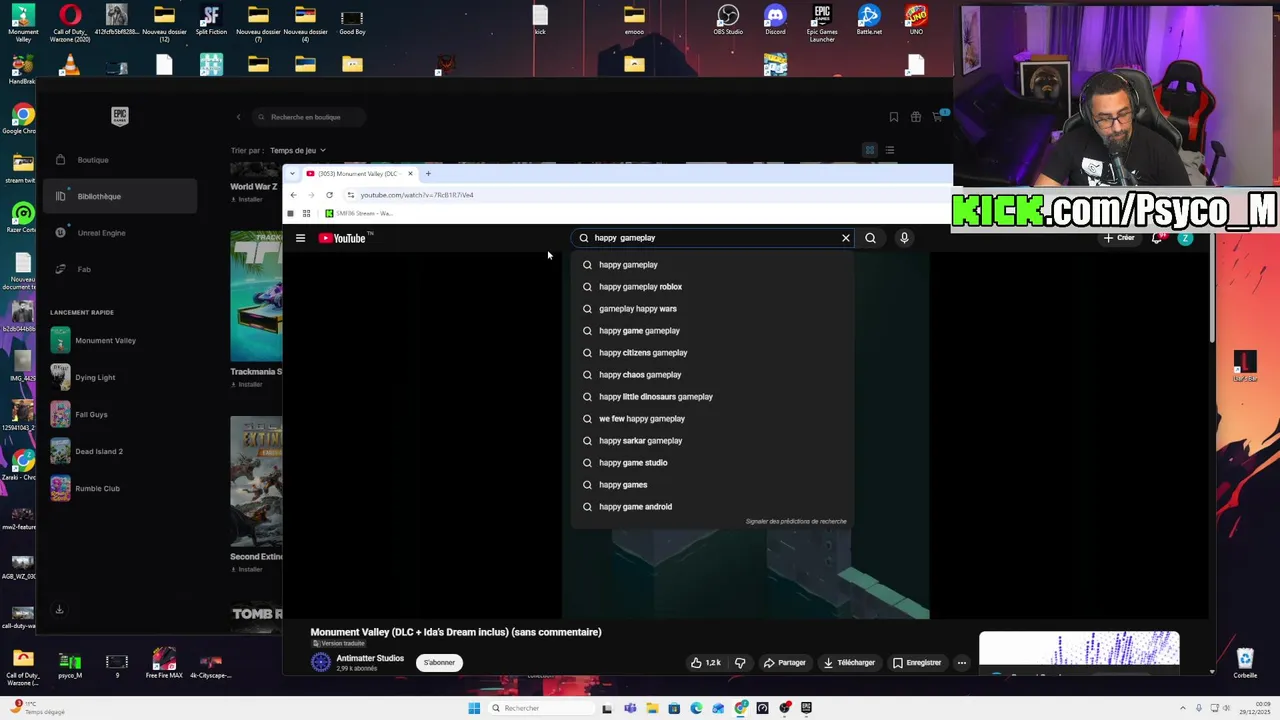Click "Signaler des prédictions de recherche" link

(x=796, y=521)
